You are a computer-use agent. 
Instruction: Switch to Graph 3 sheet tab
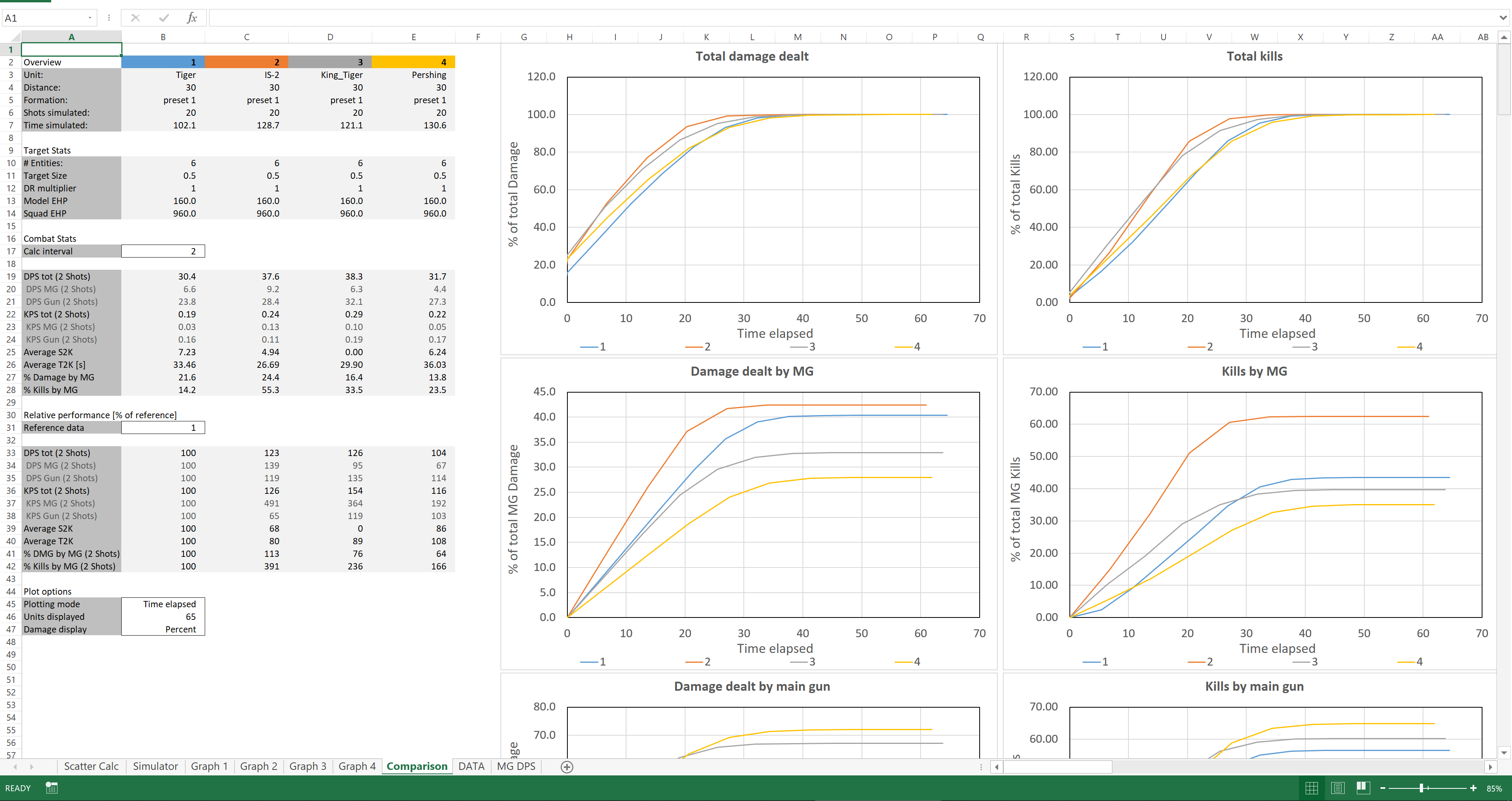tap(308, 766)
